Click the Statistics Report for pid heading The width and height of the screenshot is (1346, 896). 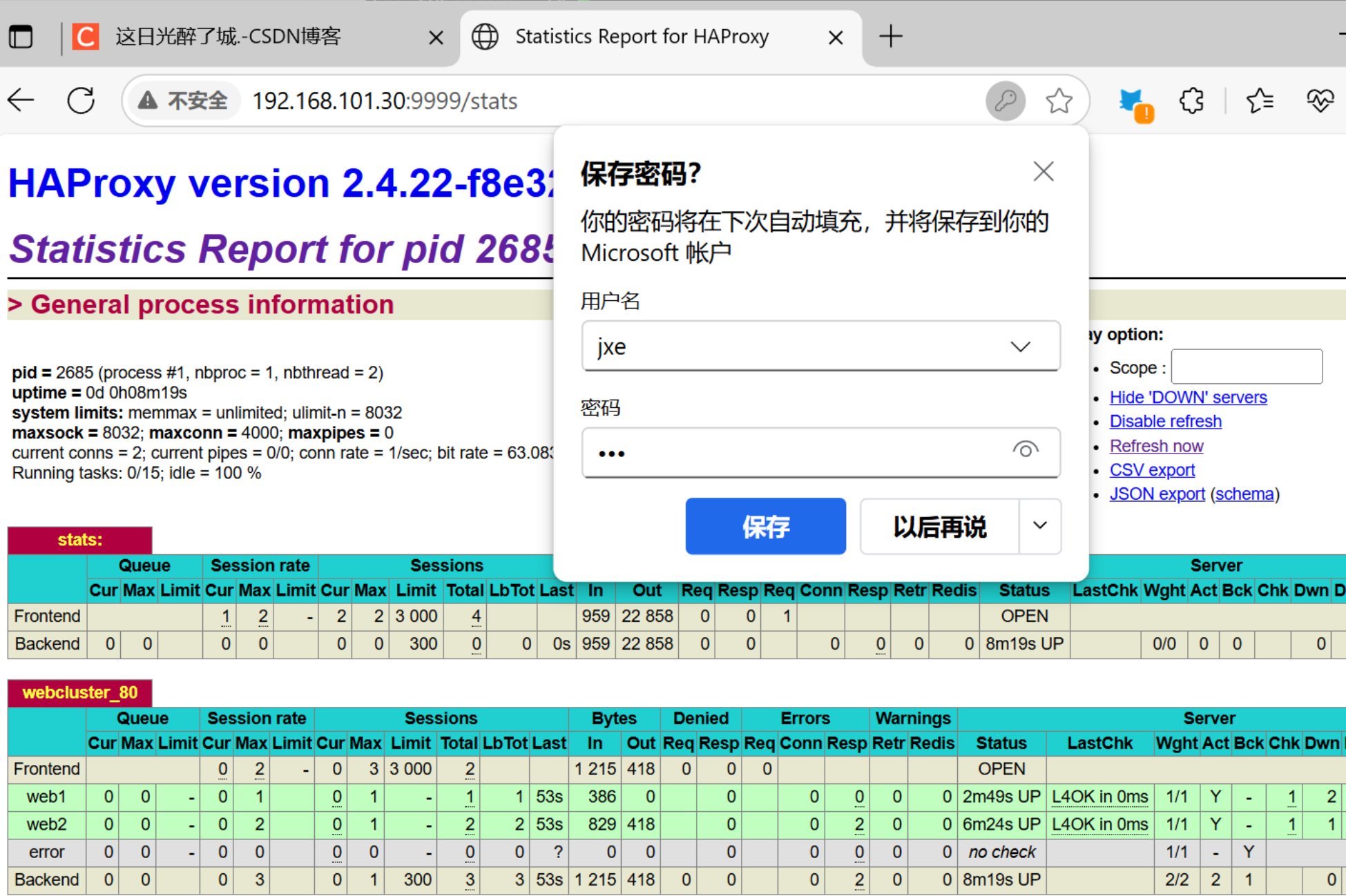point(281,249)
